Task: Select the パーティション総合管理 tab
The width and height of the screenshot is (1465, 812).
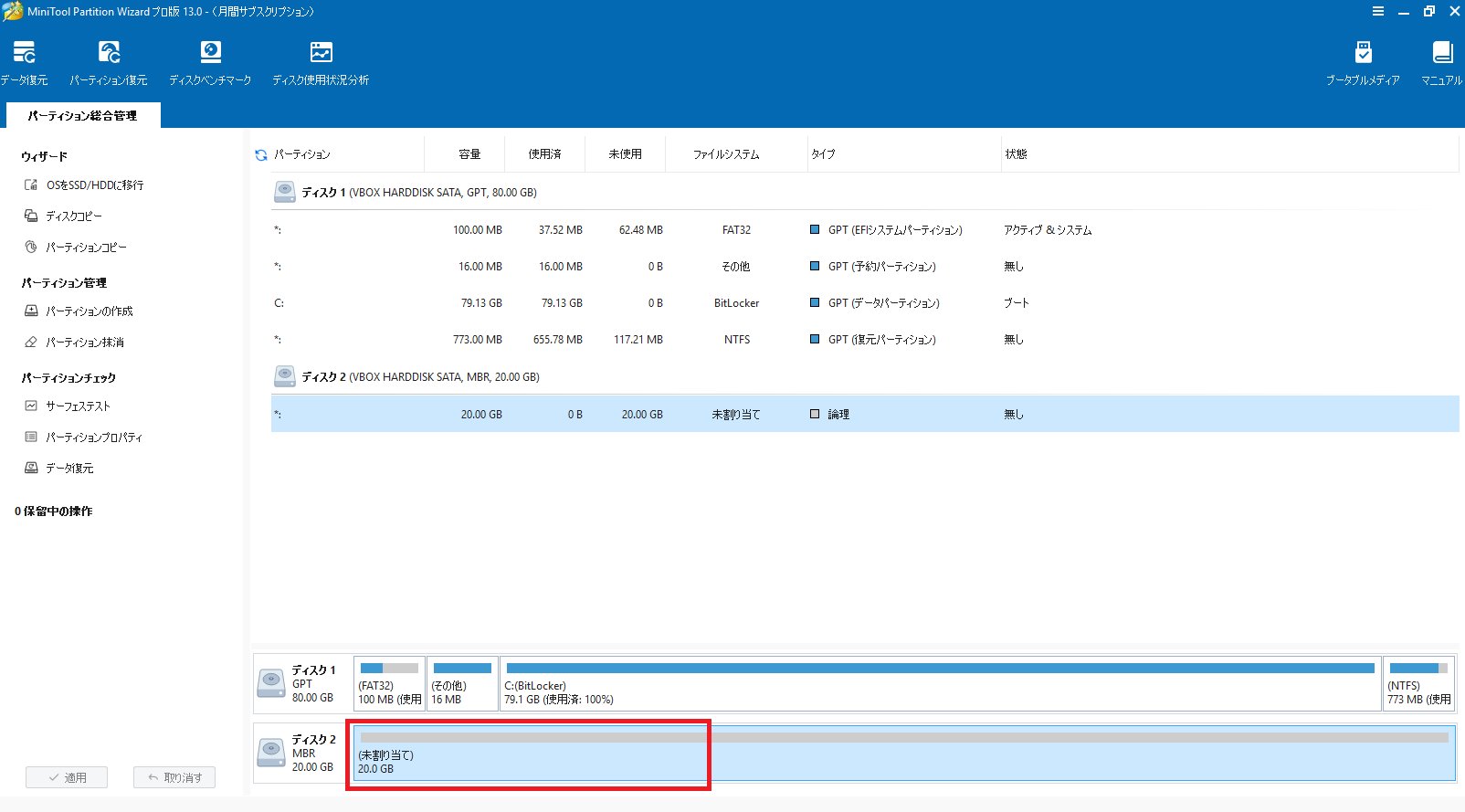Action: coord(82,116)
